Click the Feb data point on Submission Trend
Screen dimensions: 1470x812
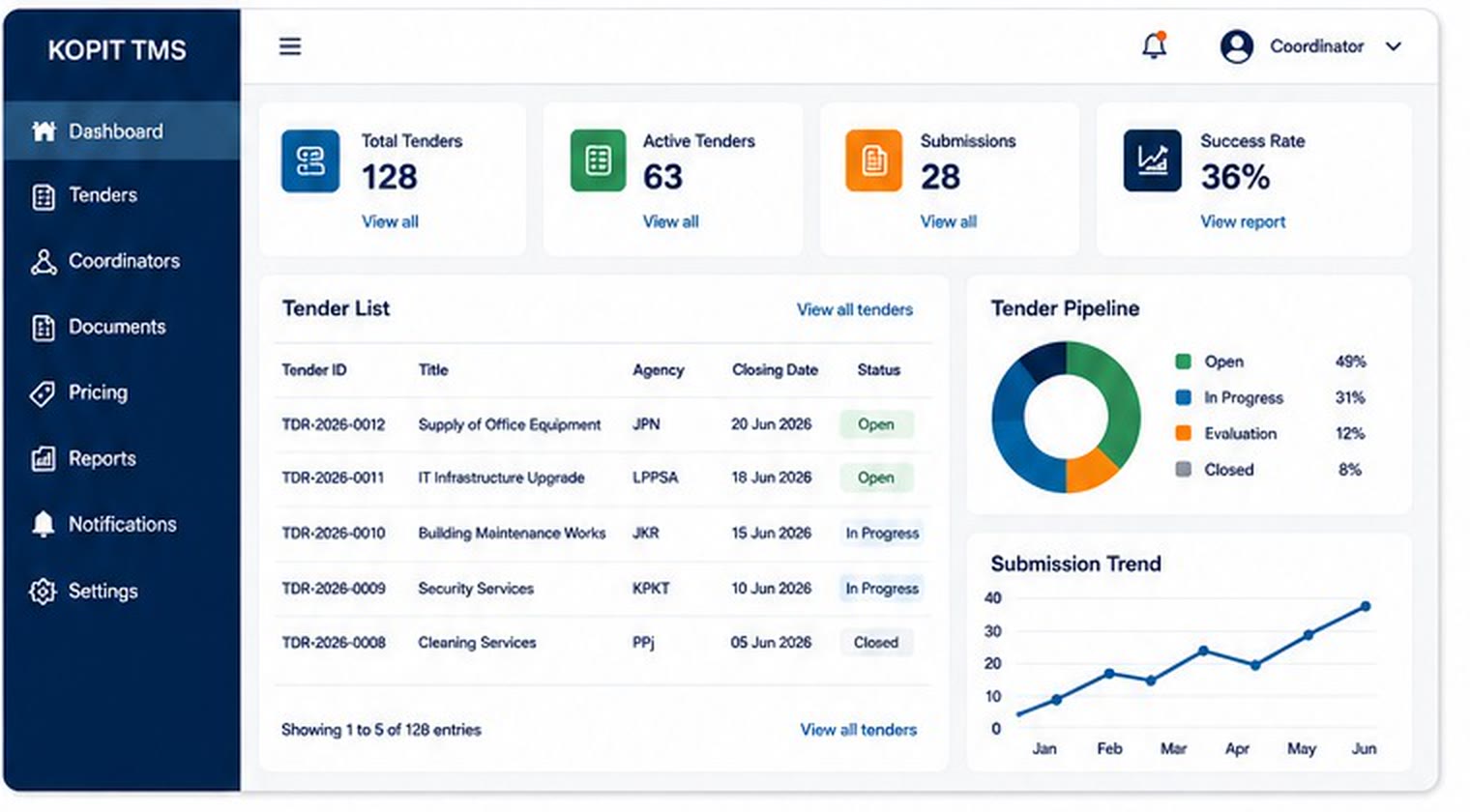[1109, 673]
